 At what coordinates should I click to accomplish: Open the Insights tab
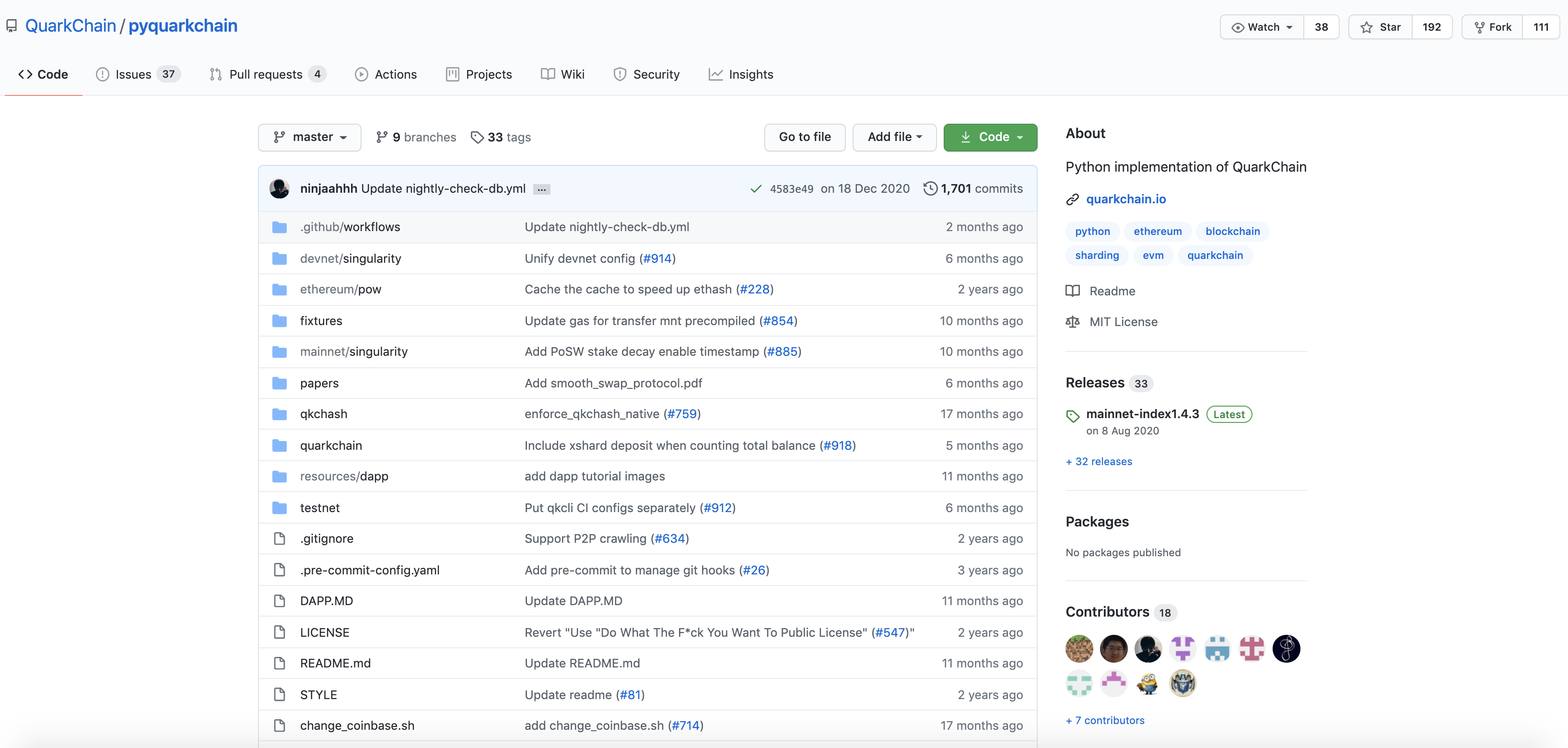coord(741,74)
